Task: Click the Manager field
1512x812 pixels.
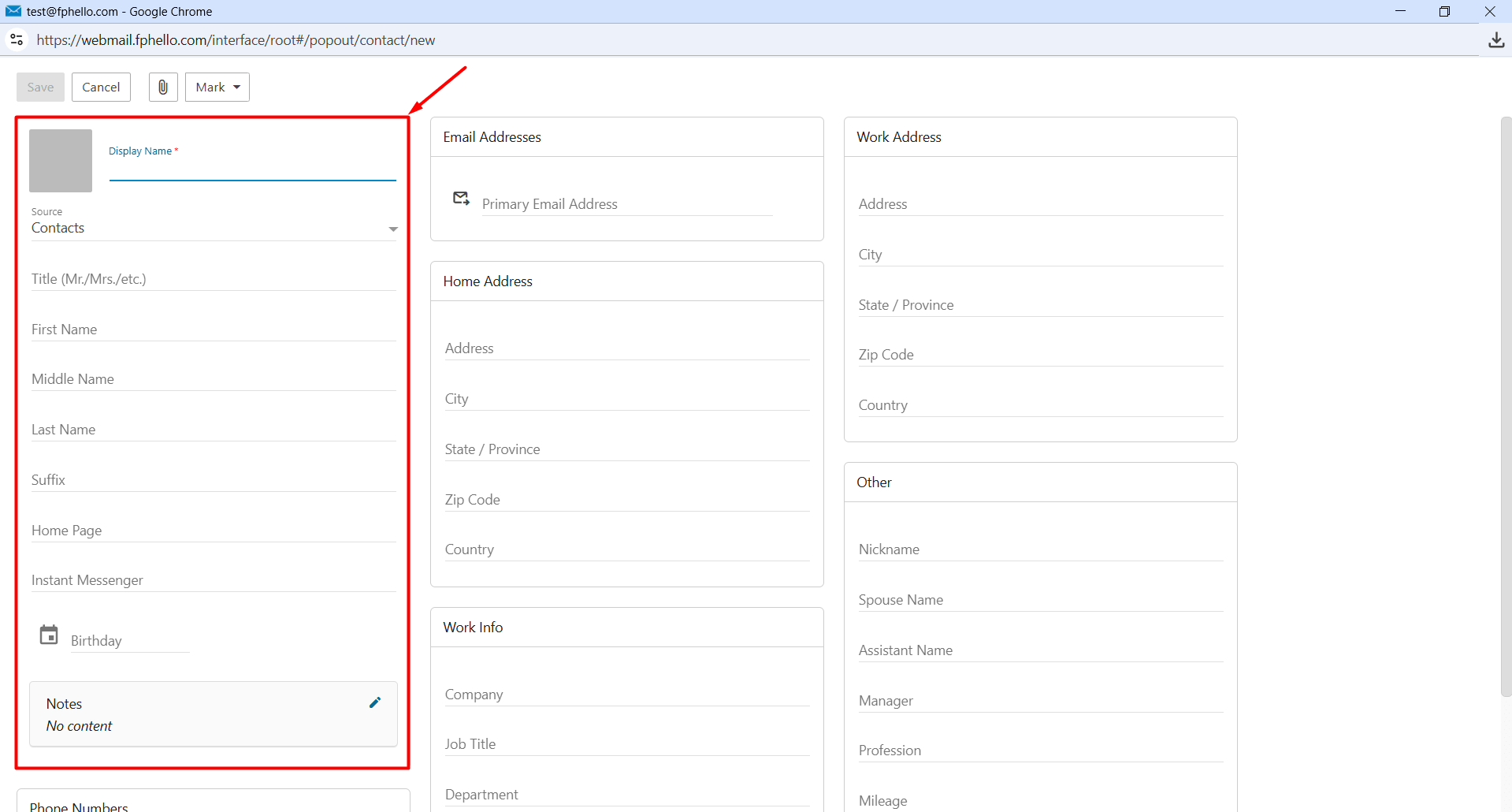Action: [x=1041, y=701]
